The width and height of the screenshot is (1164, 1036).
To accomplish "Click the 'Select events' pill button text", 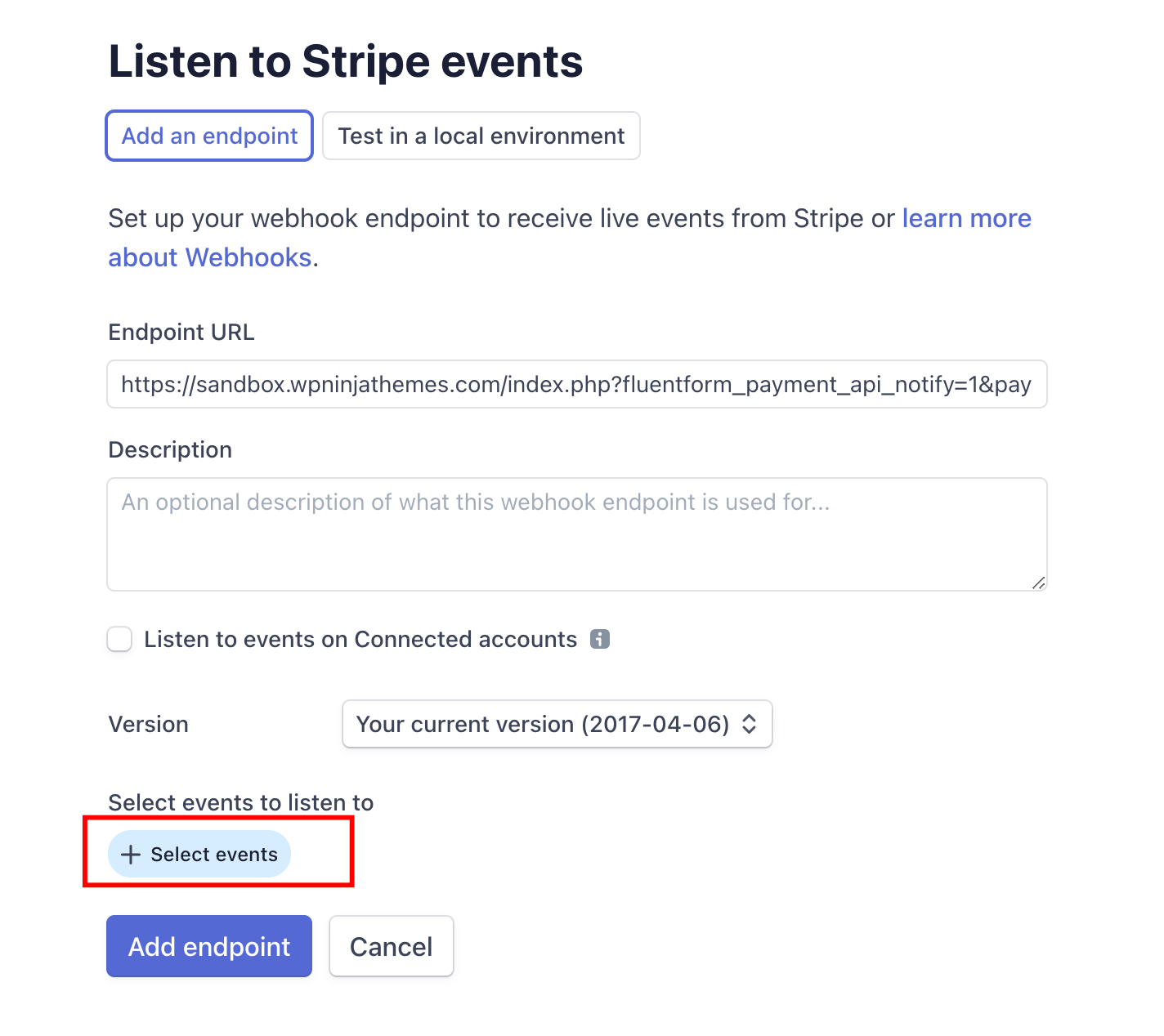I will tap(214, 855).
